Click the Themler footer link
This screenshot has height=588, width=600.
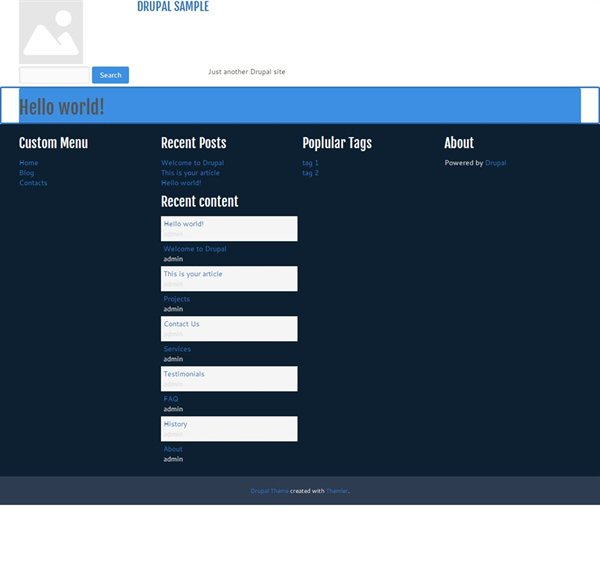(337, 491)
